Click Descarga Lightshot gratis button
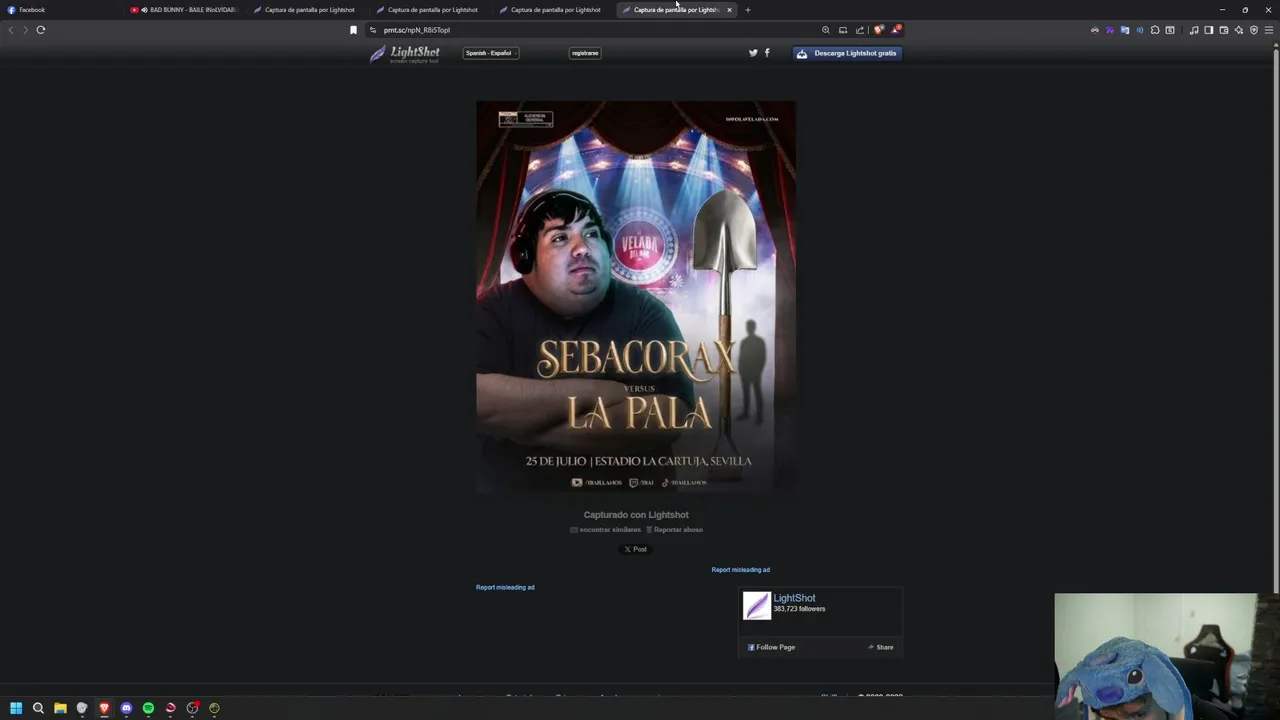 [847, 53]
